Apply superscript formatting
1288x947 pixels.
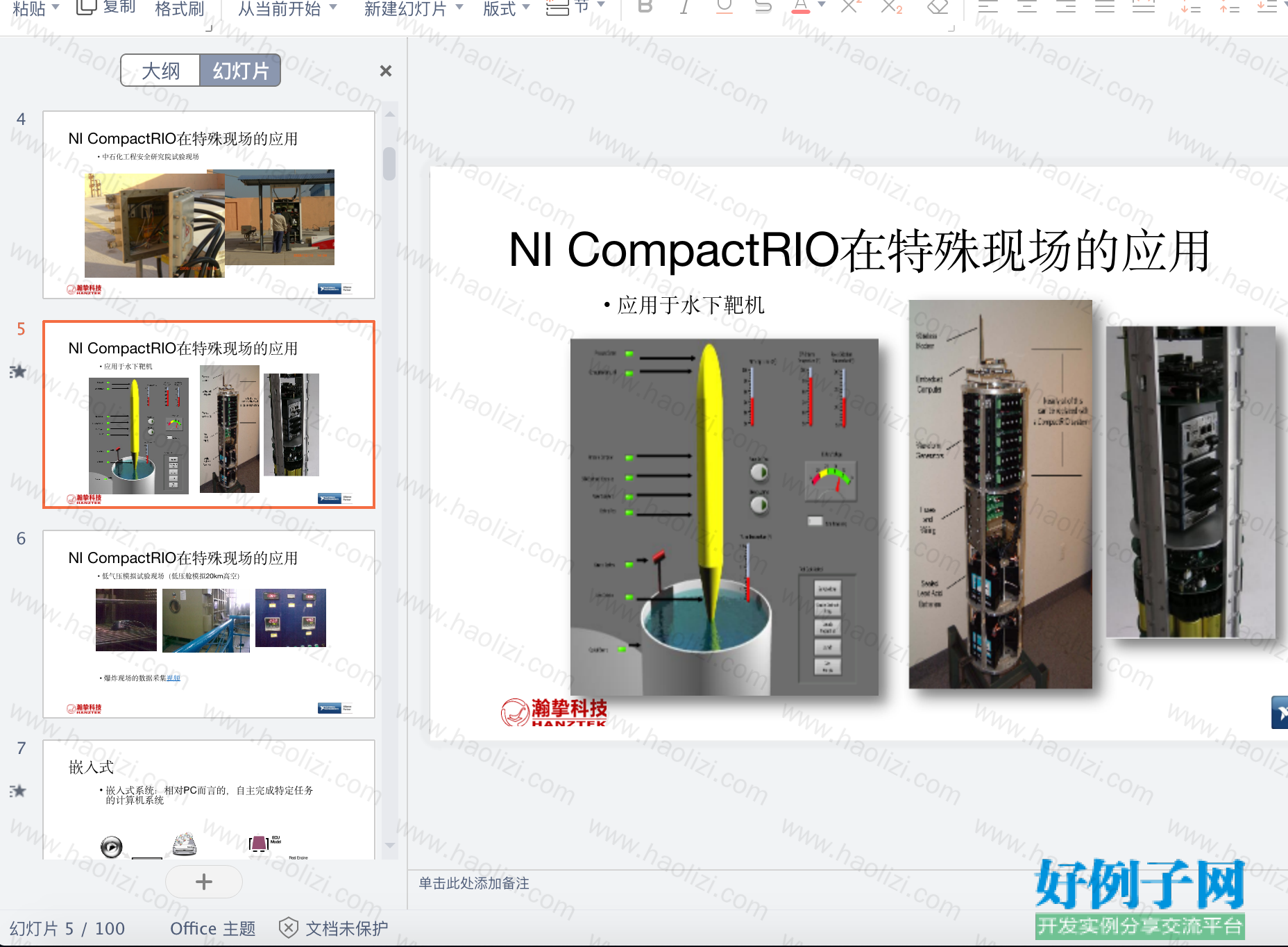click(851, 7)
